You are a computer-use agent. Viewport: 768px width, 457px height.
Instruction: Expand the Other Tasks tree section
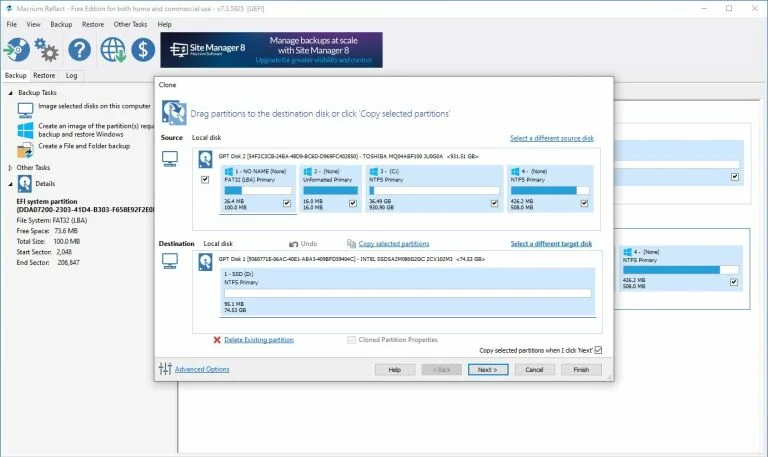10,168
